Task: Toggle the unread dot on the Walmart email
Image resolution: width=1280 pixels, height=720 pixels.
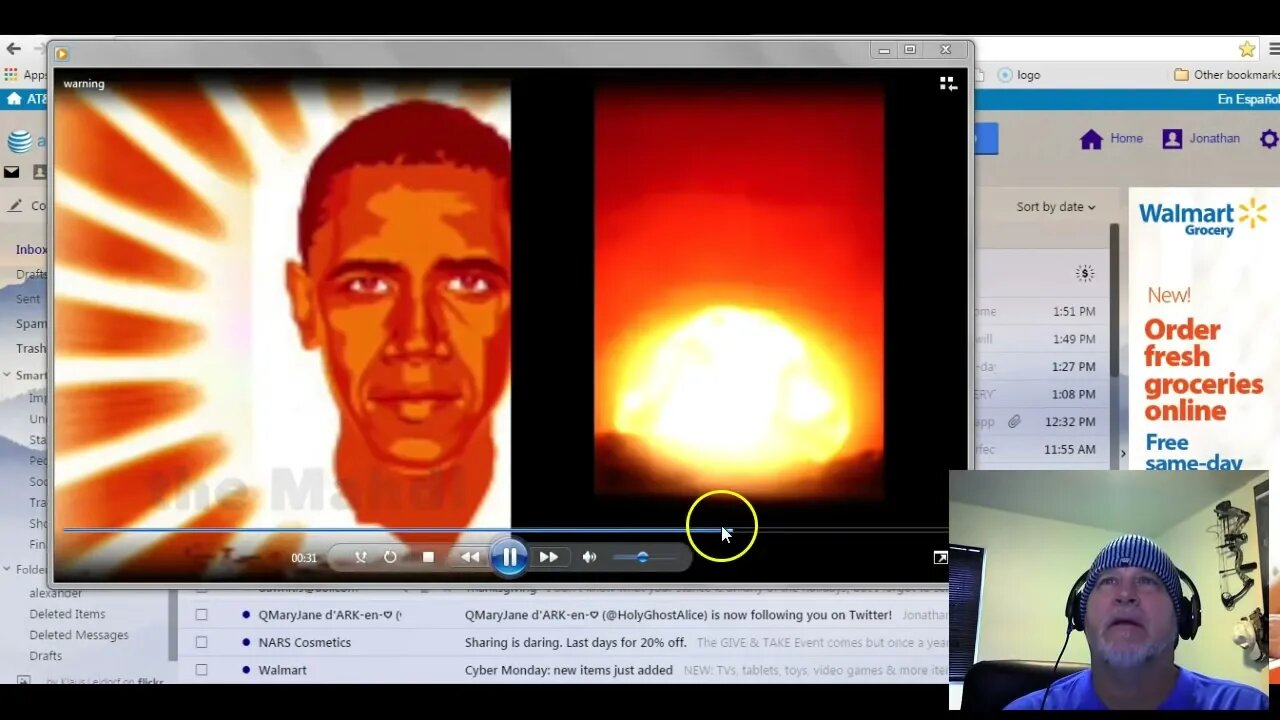Action: coord(246,670)
